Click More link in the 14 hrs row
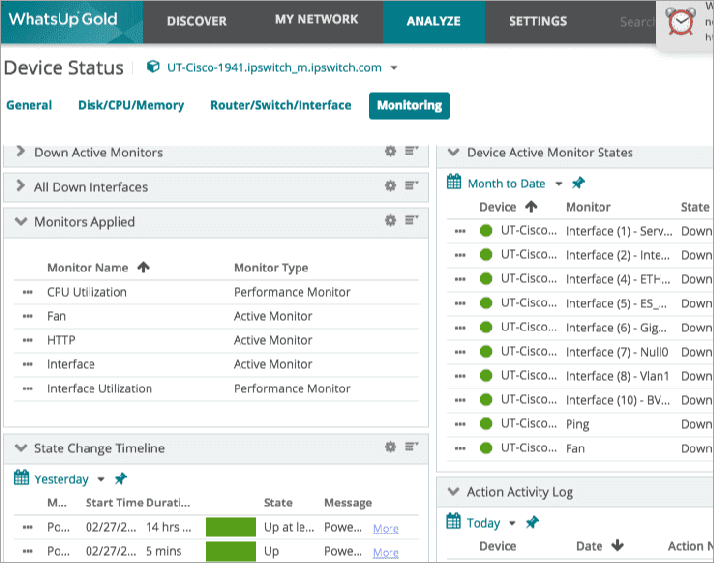Screen dimensions: 714x563 point(386,528)
